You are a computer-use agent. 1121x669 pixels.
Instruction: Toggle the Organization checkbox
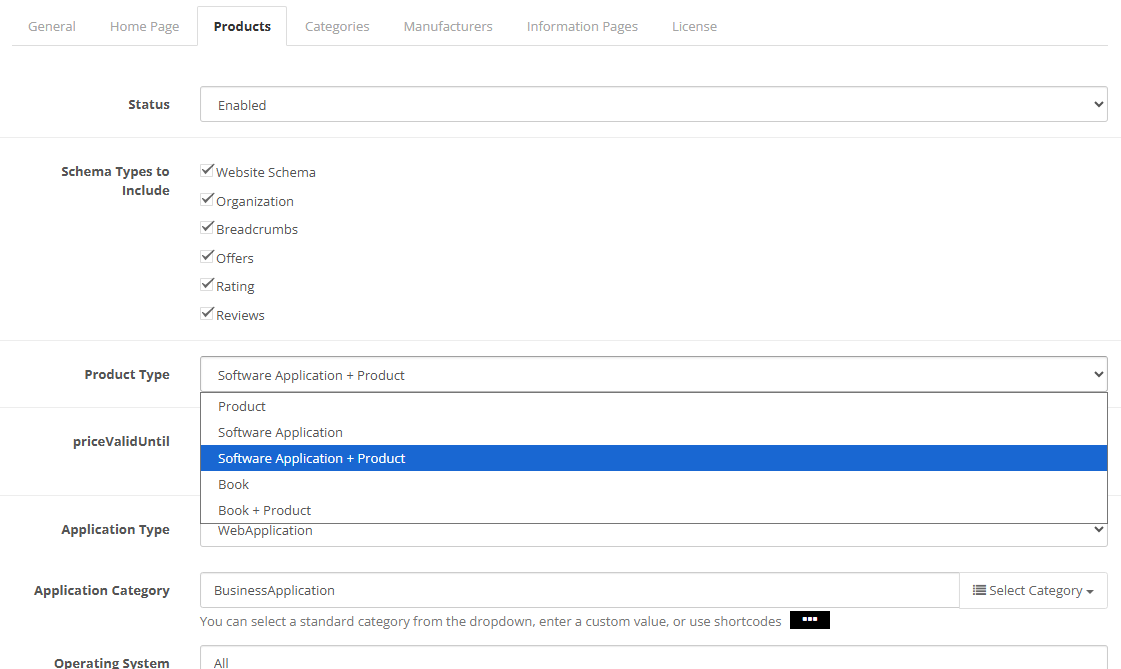208,200
